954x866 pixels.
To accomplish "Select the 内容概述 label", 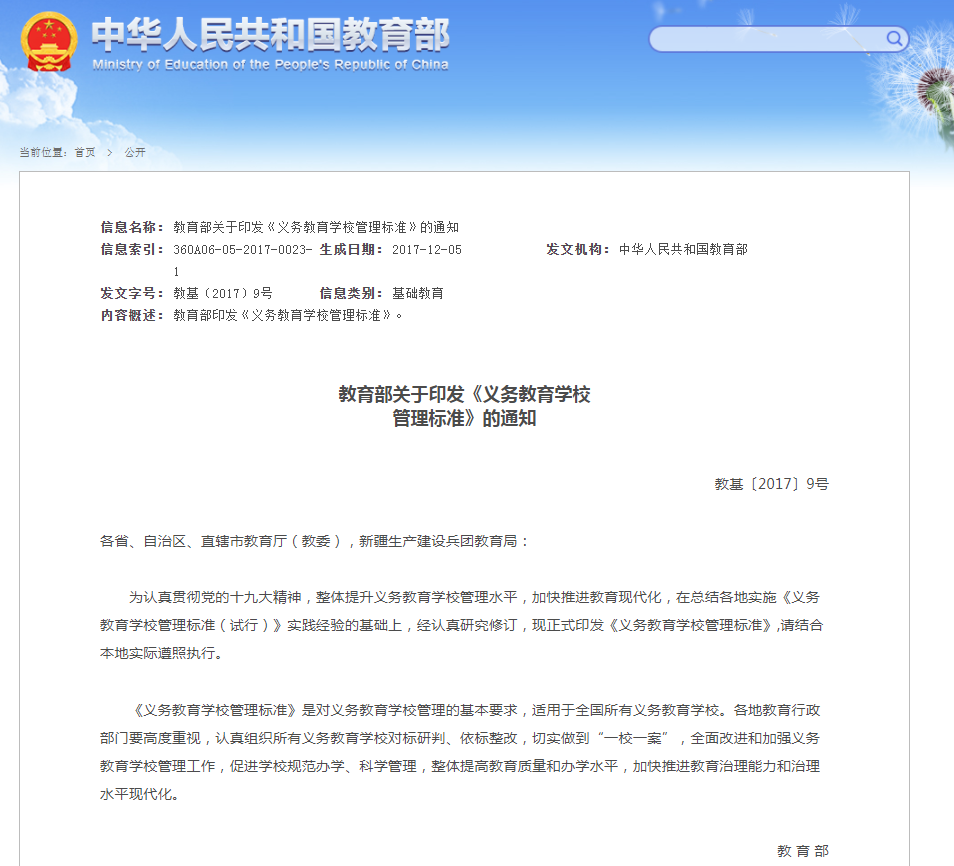I will pos(132,315).
